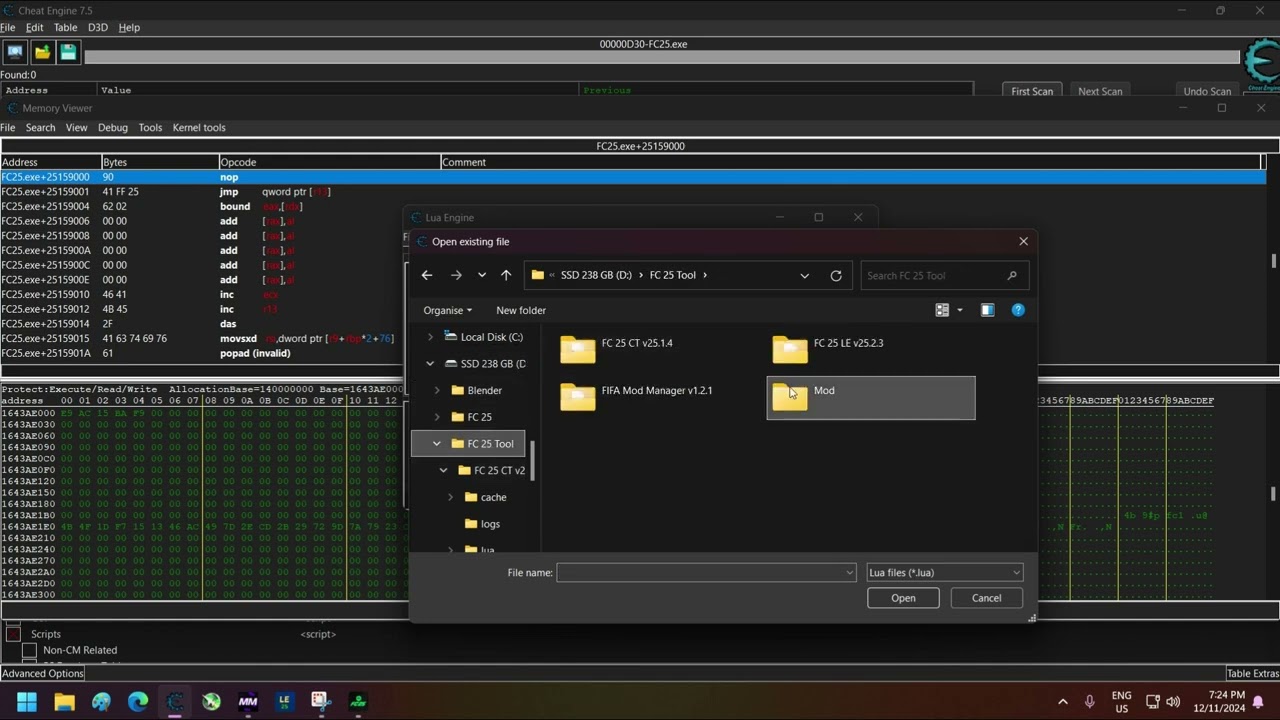Click the New folder button
This screenshot has height=720, width=1280.
521,310
